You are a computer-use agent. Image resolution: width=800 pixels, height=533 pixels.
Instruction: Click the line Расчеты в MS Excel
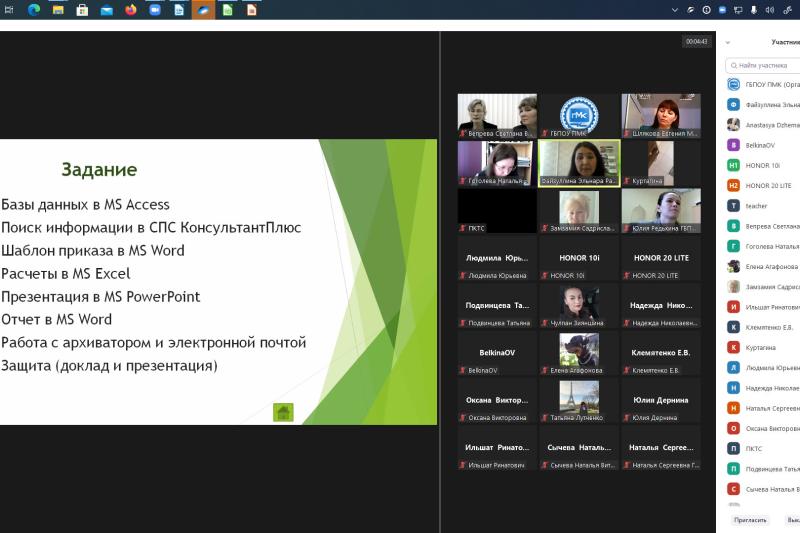click(x=66, y=273)
